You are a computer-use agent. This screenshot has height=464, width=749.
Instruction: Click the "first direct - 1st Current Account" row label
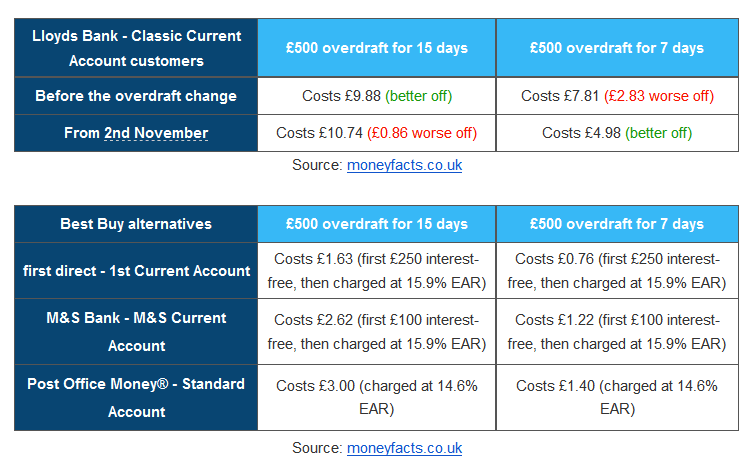(136, 270)
